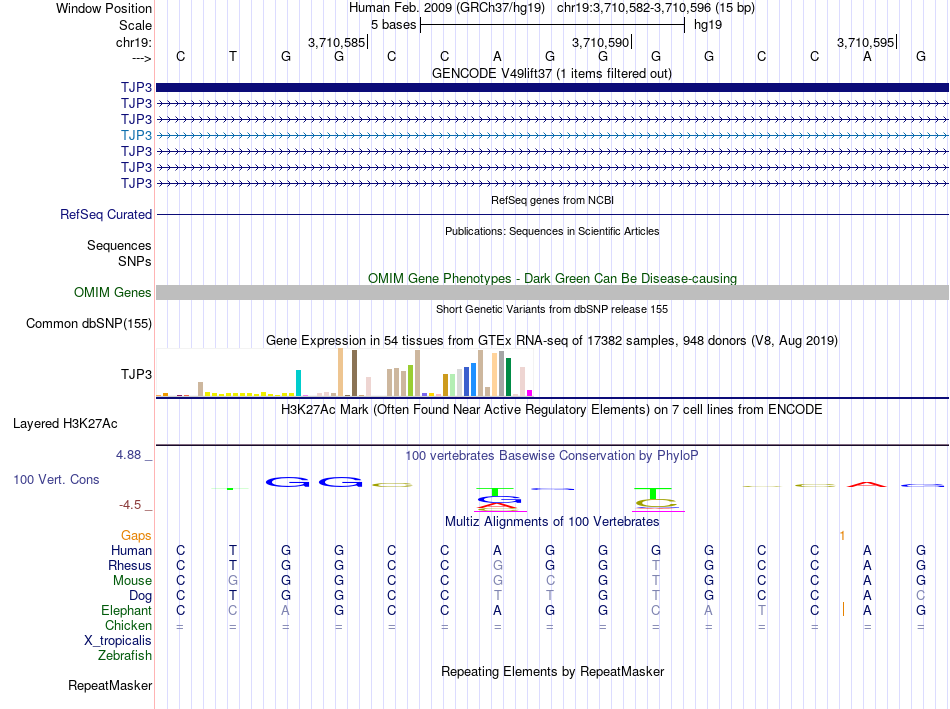This screenshot has height=709, width=950.
Task: Click the 100 Vert. Cons track label
Action: coord(56,479)
